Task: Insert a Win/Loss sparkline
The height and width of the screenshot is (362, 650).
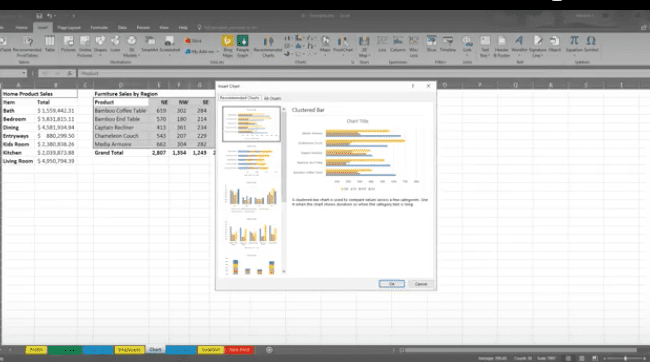Action: click(x=413, y=46)
